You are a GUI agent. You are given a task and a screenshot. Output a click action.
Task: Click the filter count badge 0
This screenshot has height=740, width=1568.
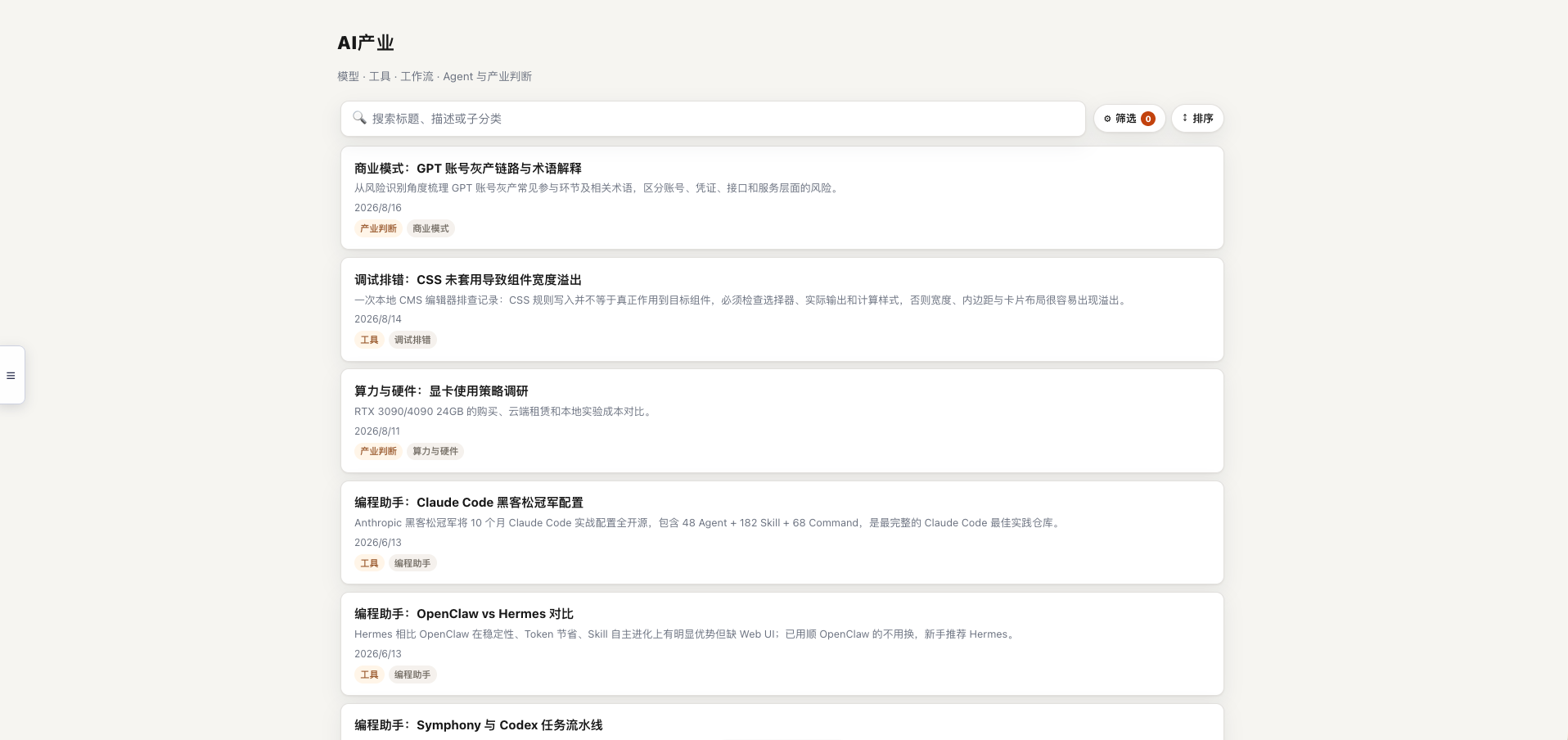1148,119
